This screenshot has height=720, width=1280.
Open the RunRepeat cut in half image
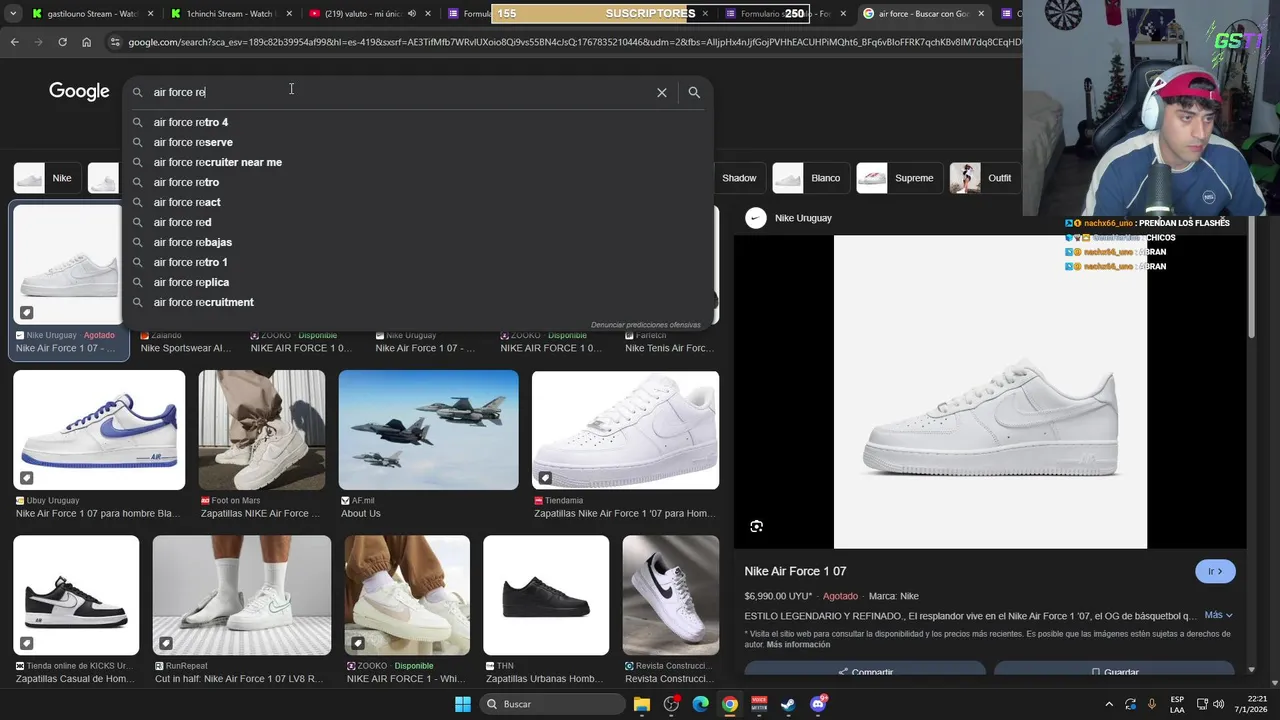tap(242, 595)
